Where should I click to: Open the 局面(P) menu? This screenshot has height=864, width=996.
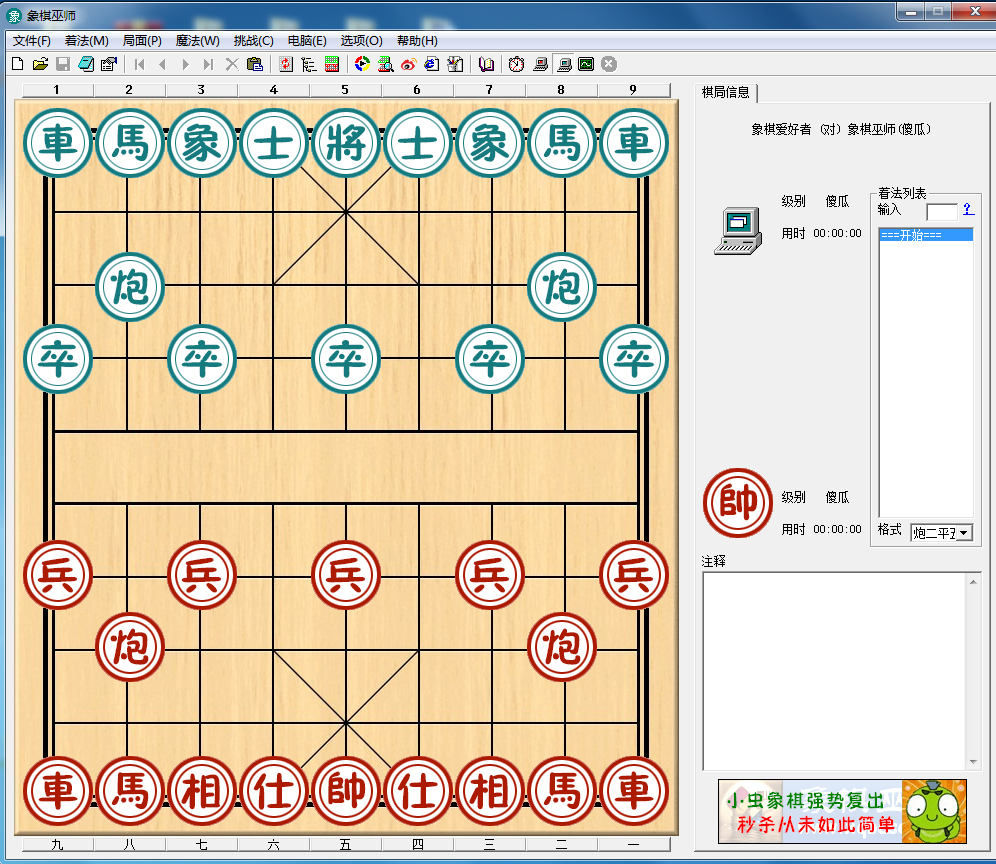click(x=142, y=41)
